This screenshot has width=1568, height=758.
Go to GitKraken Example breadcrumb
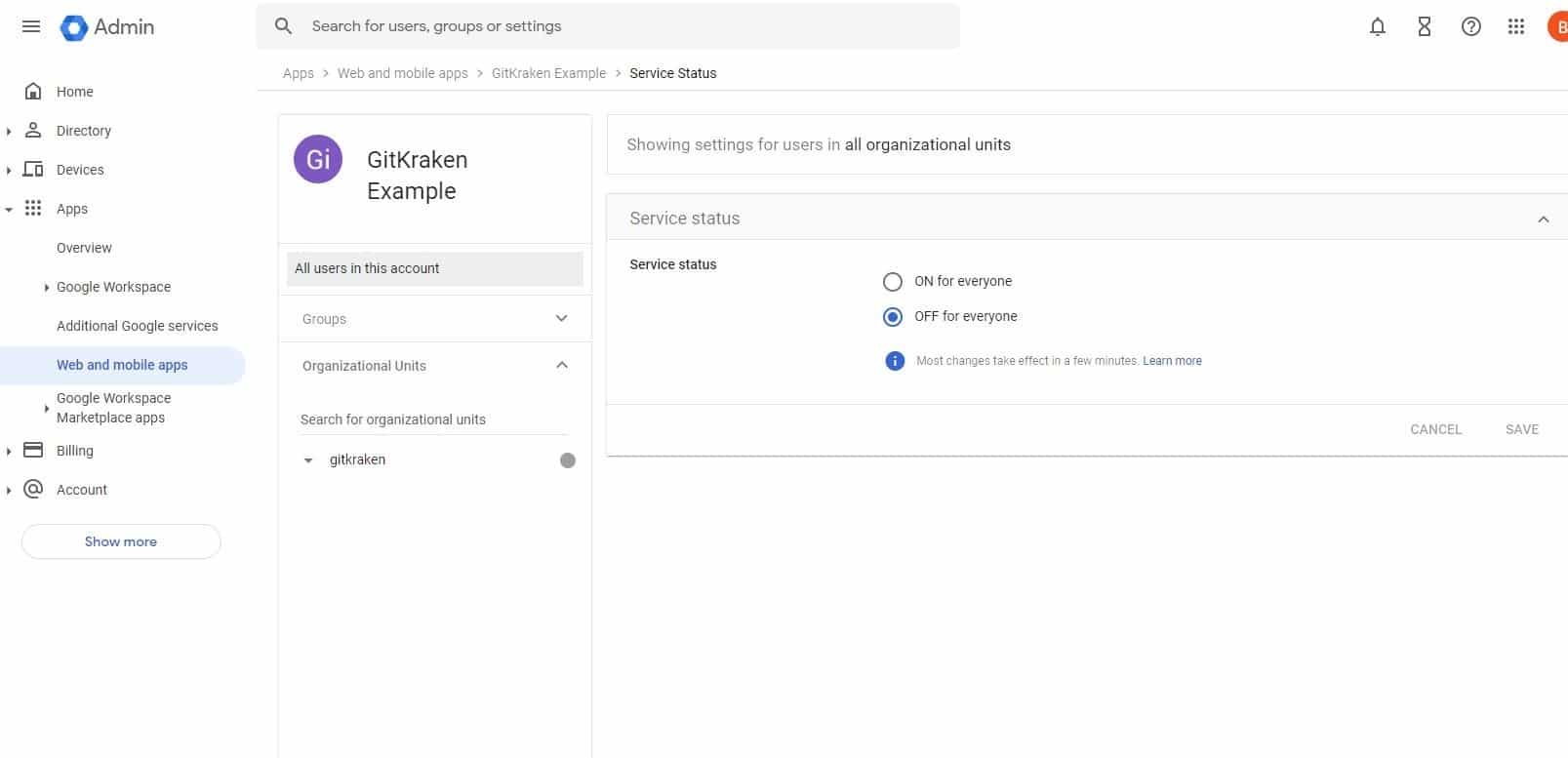click(548, 73)
